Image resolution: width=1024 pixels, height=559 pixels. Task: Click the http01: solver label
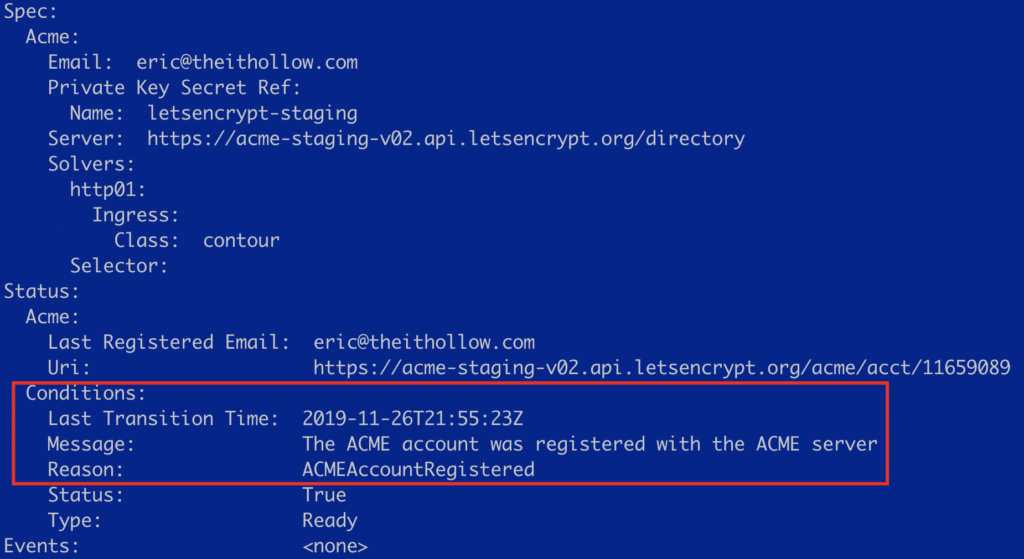point(108,189)
